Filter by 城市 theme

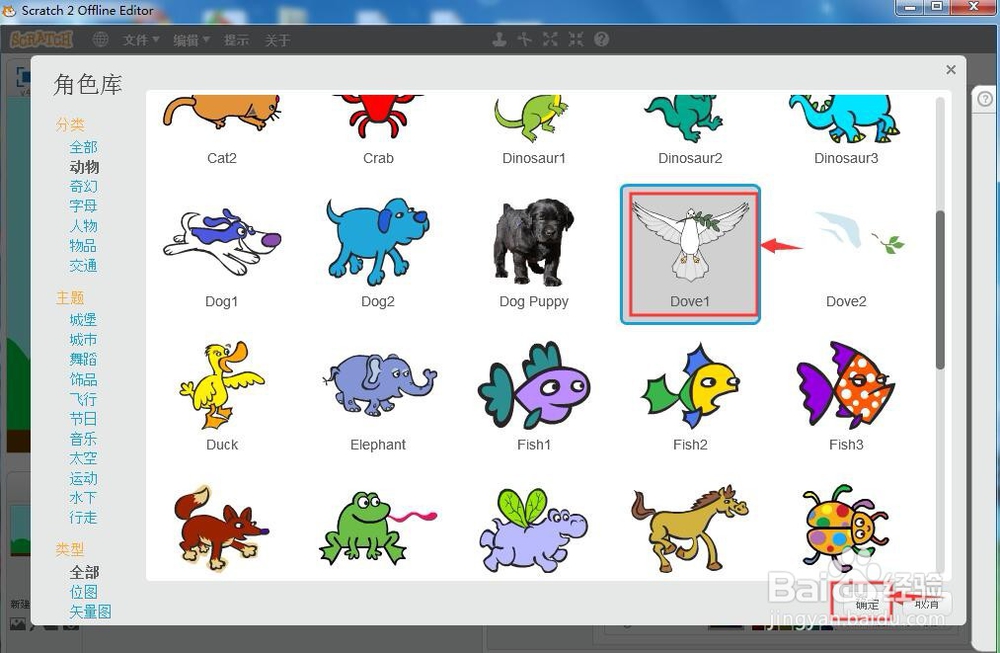[84, 340]
